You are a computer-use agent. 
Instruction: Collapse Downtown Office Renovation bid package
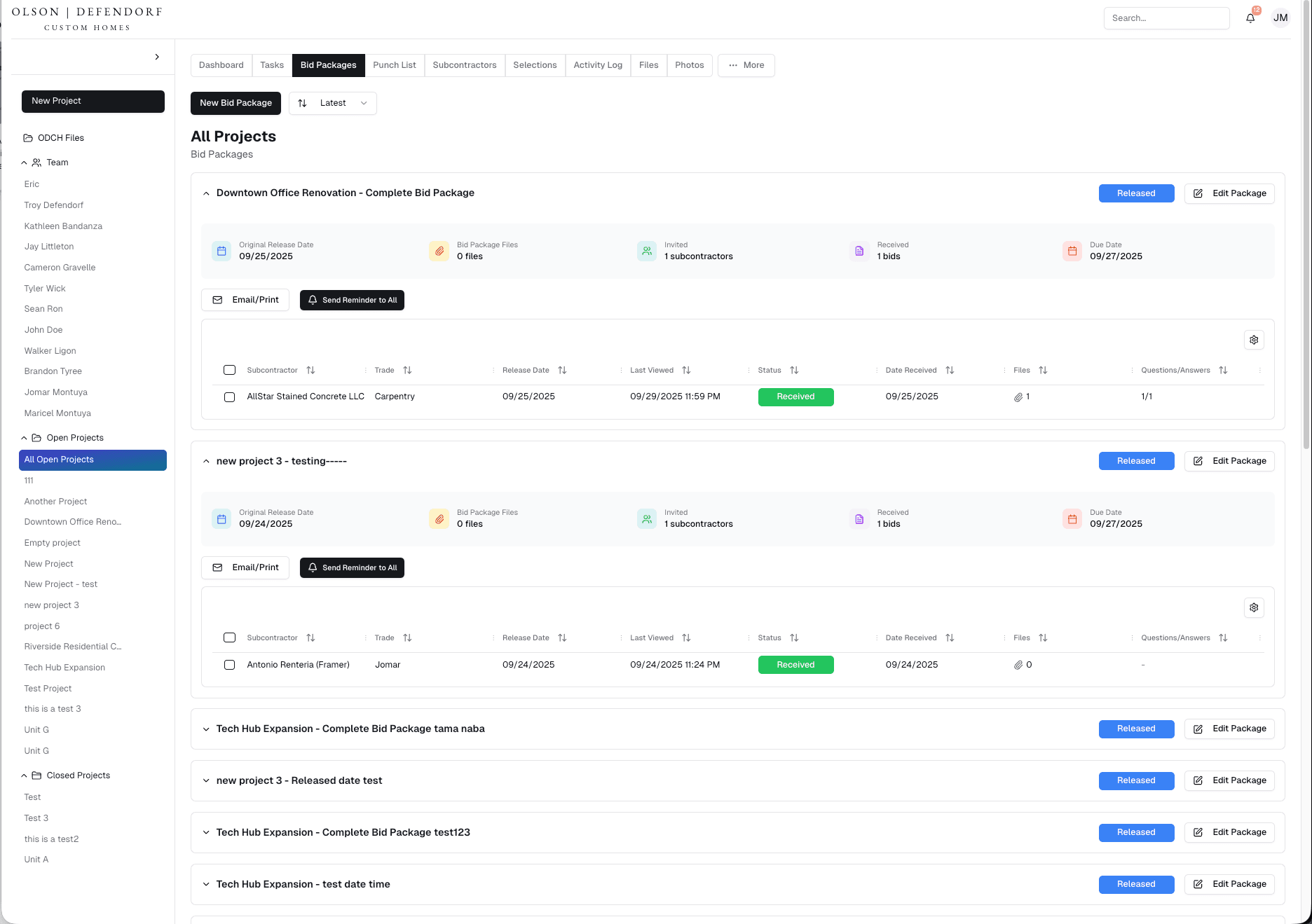[206, 193]
